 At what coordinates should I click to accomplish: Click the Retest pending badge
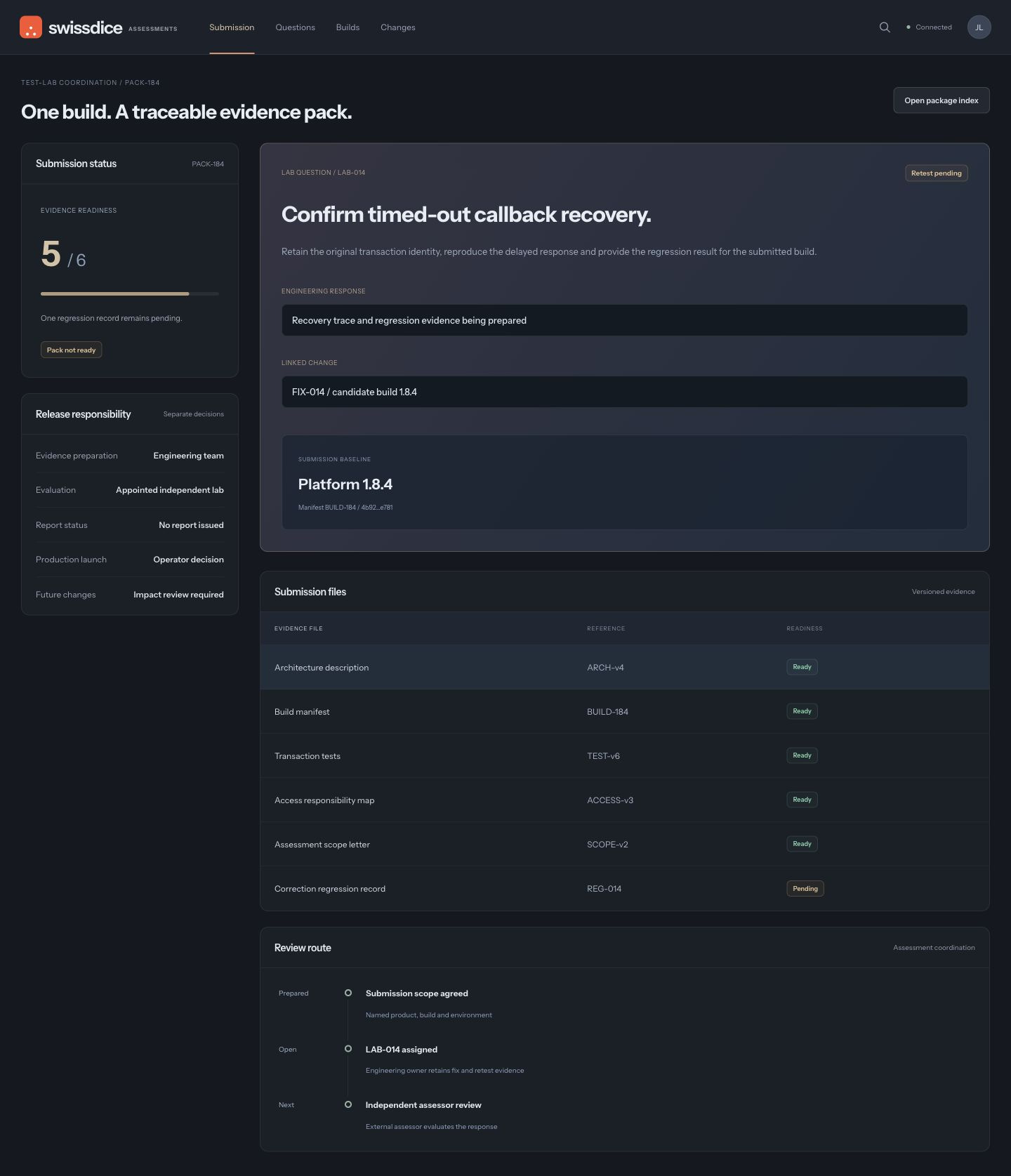(936, 173)
